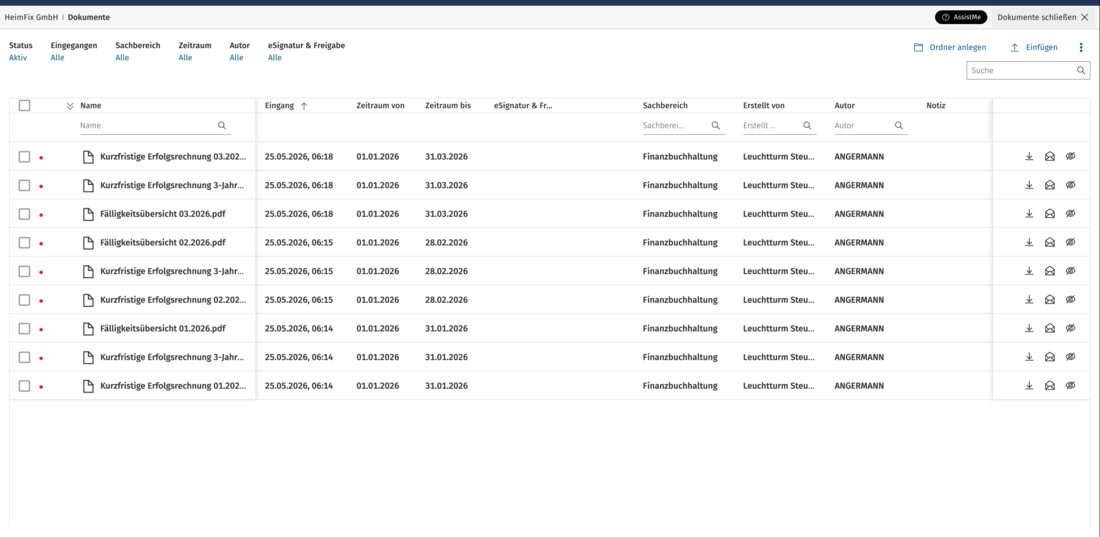Check the box for Kurzfristige Erfolgsrechnung 02.202…
This screenshot has height=537, width=1100.
point(25,300)
